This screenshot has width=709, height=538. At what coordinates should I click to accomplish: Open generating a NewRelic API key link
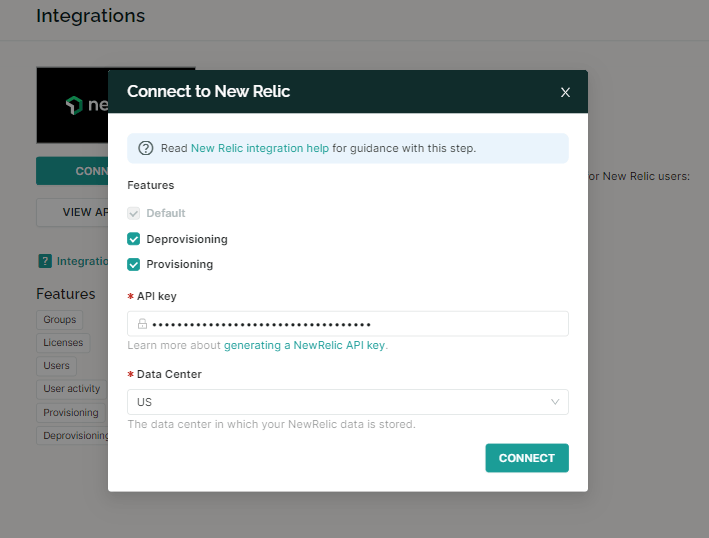(x=305, y=345)
